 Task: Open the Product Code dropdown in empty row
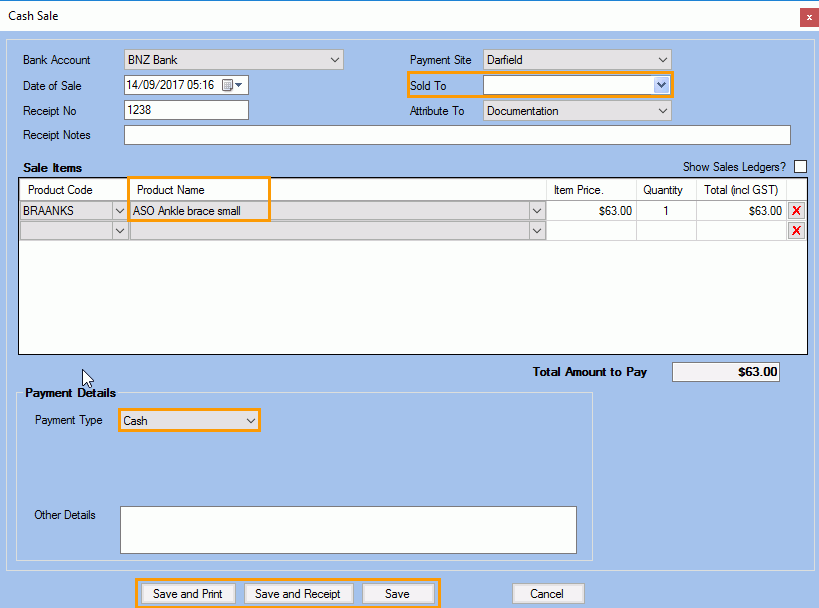(x=120, y=231)
